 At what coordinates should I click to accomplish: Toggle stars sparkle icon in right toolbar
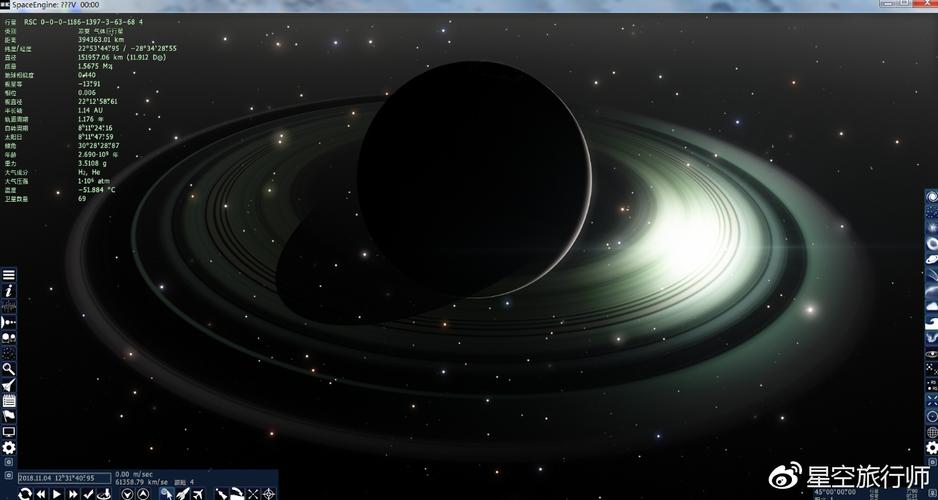932,228
